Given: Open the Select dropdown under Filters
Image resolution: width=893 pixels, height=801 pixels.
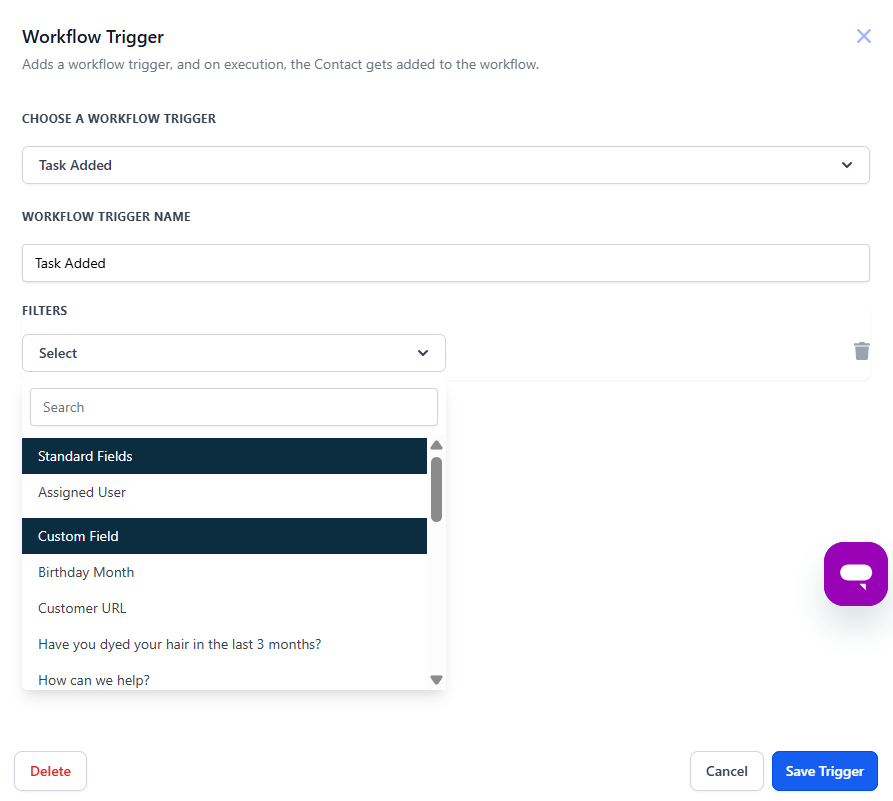Looking at the screenshot, I should 234,353.
